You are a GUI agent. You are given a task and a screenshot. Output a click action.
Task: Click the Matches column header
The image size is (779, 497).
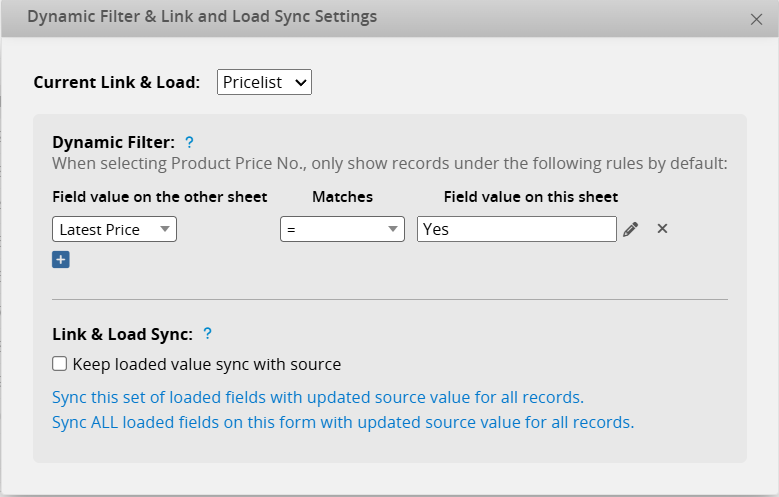[342, 197]
